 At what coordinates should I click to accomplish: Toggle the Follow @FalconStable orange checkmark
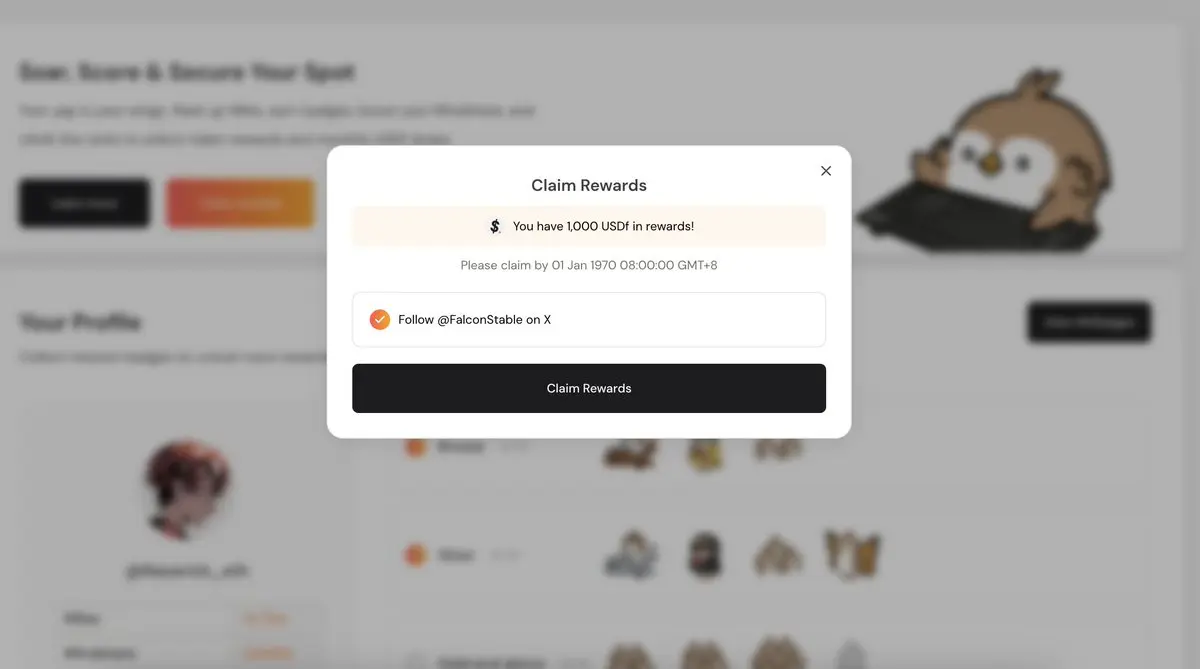tap(379, 320)
